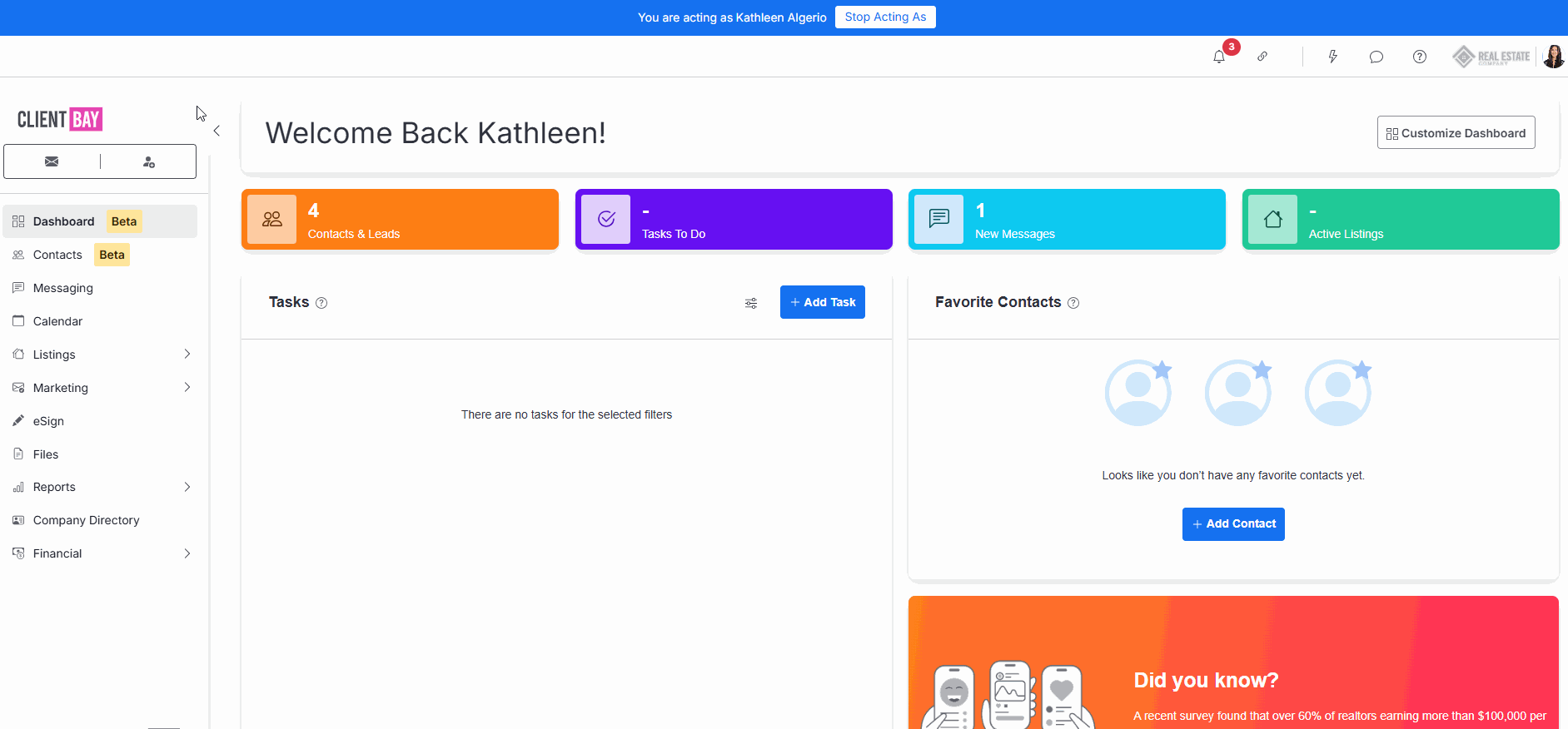Expand the Marketing submenu
Image resolution: width=1568 pixels, height=729 pixels.
click(187, 388)
